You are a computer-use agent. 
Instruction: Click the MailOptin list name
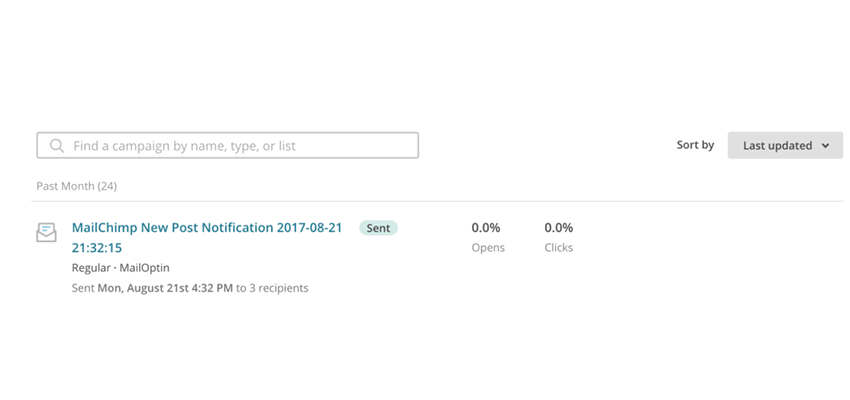coord(146,268)
